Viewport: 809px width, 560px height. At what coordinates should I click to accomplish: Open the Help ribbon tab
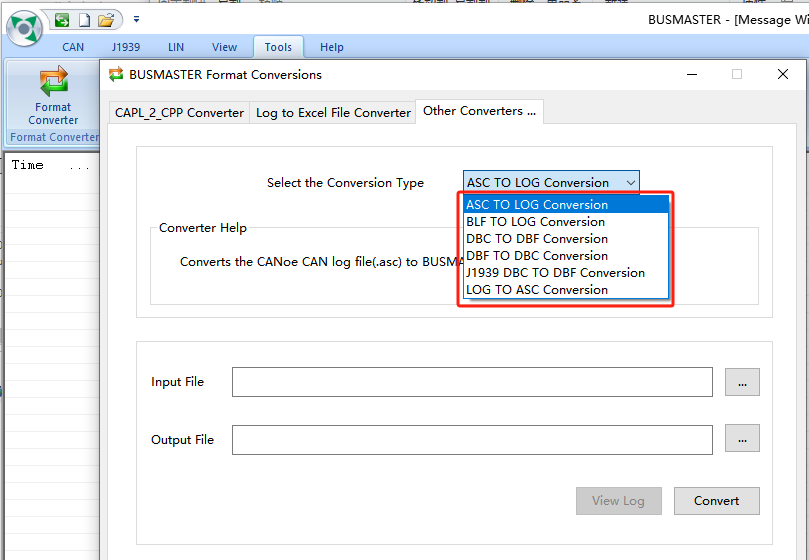(x=332, y=47)
